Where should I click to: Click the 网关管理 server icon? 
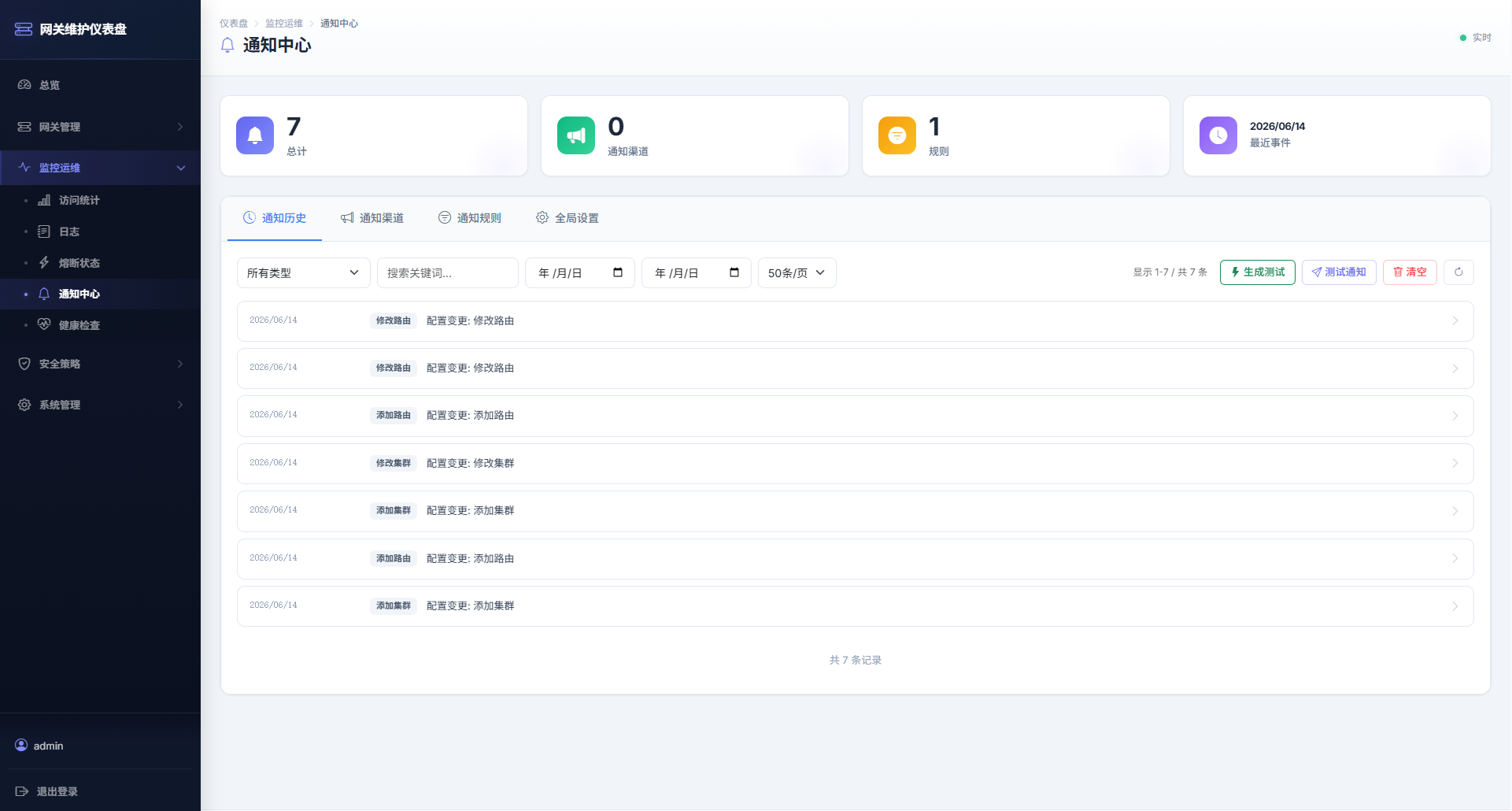(24, 127)
